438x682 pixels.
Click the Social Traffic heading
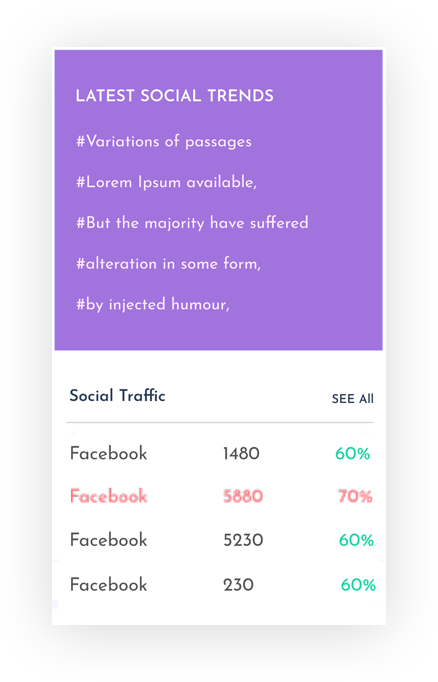(x=117, y=396)
